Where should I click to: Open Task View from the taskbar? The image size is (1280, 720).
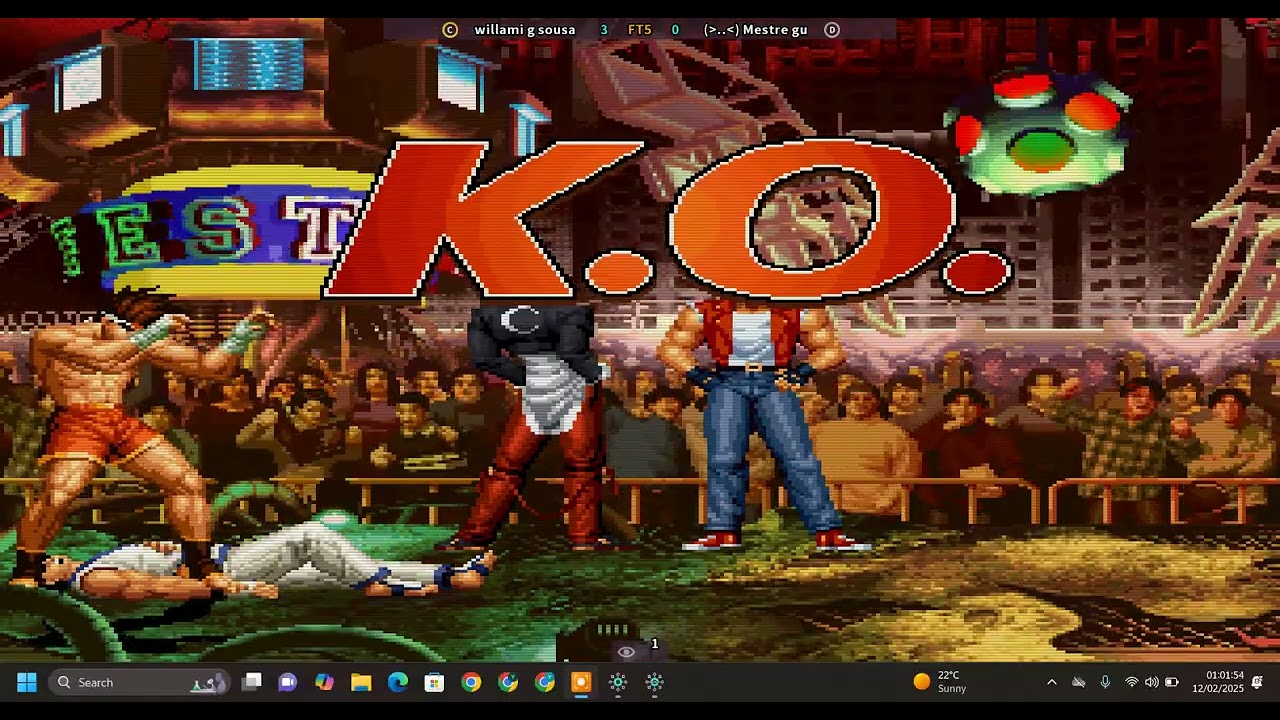[x=252, y=682]
